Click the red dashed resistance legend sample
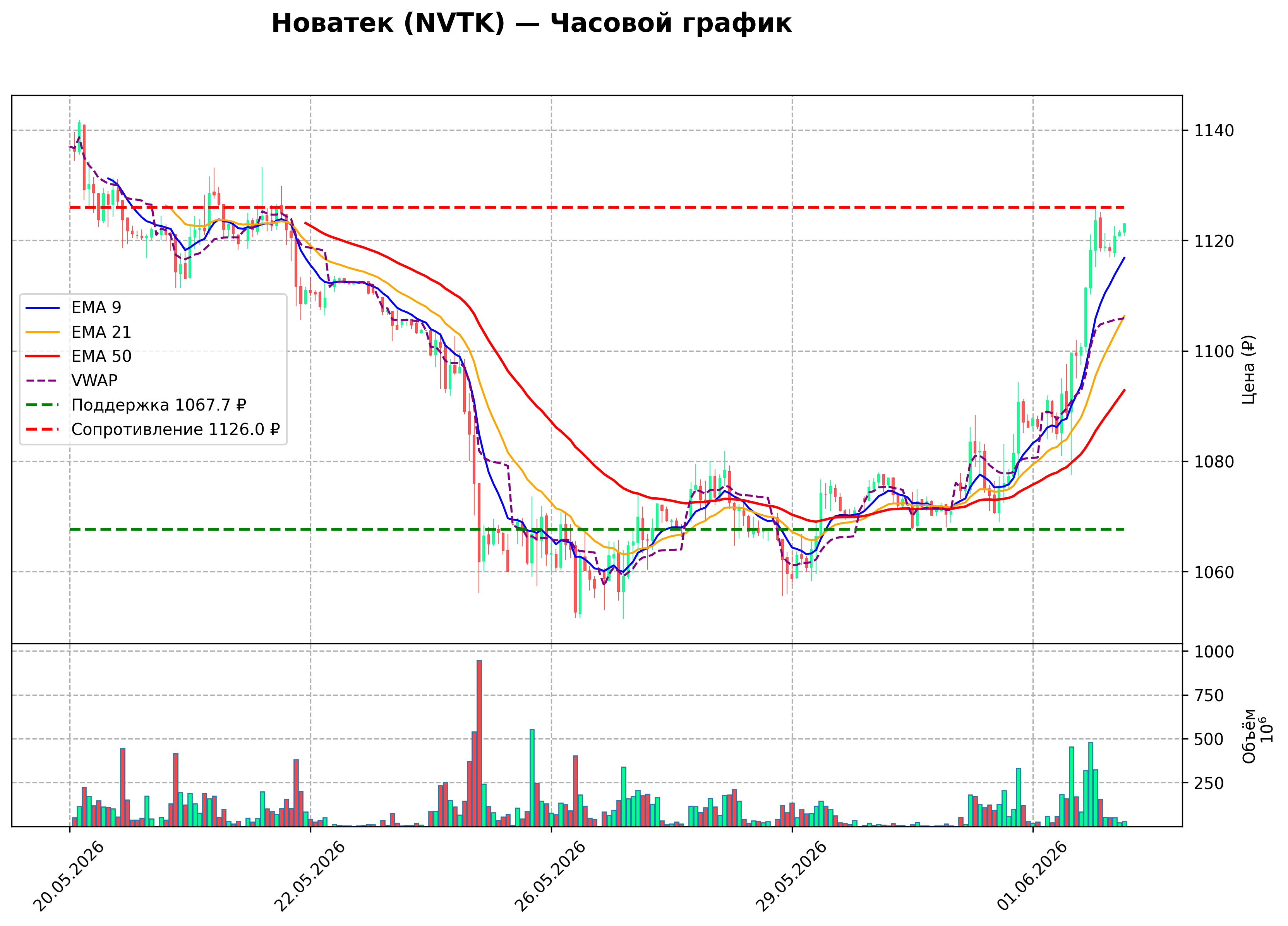The height and width of the screenshot is (926, 1288). (x=43, y=430)
